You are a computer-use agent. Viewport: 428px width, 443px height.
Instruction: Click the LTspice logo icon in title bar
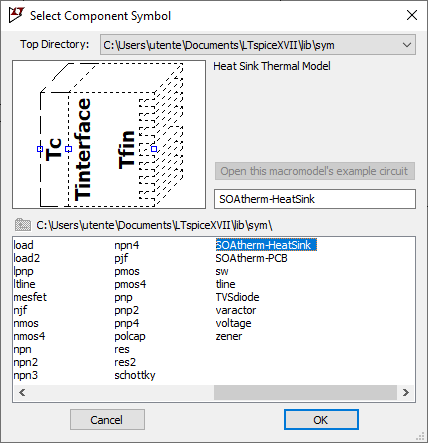[x=16, y=15]
